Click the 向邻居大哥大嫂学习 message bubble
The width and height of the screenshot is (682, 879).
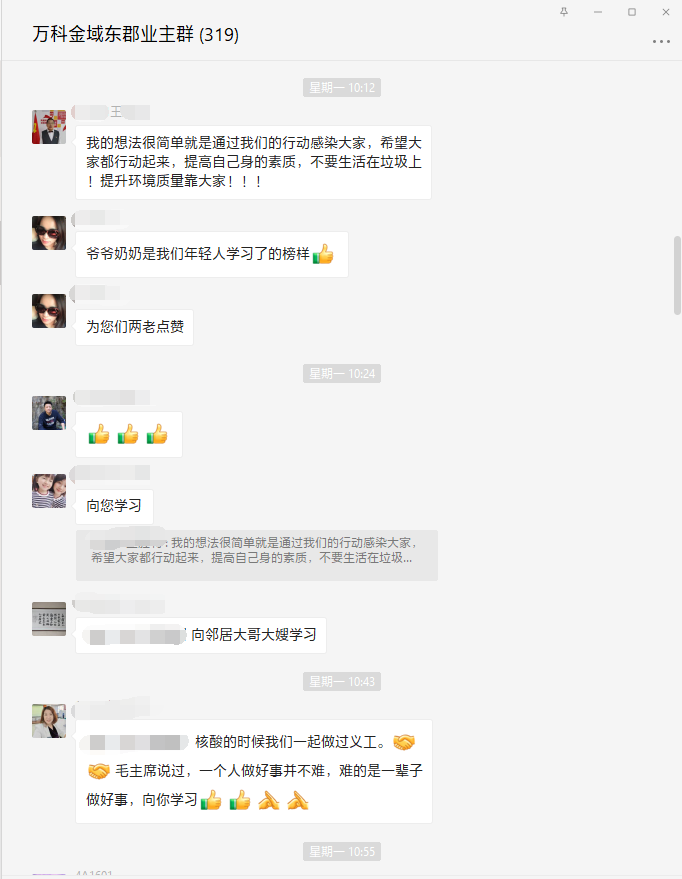[201, 635]
